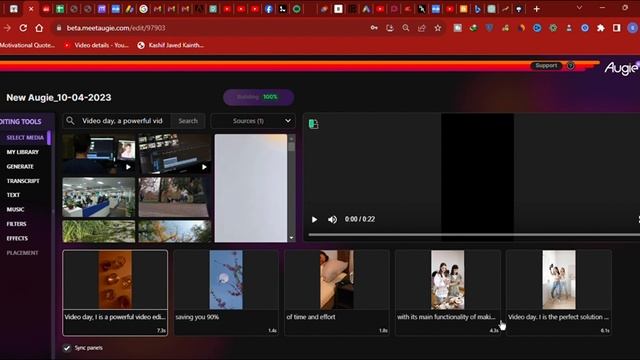Select scene 'Video day. I is the perfect solution'
640x360 pixels.
[x=559, y=293]
